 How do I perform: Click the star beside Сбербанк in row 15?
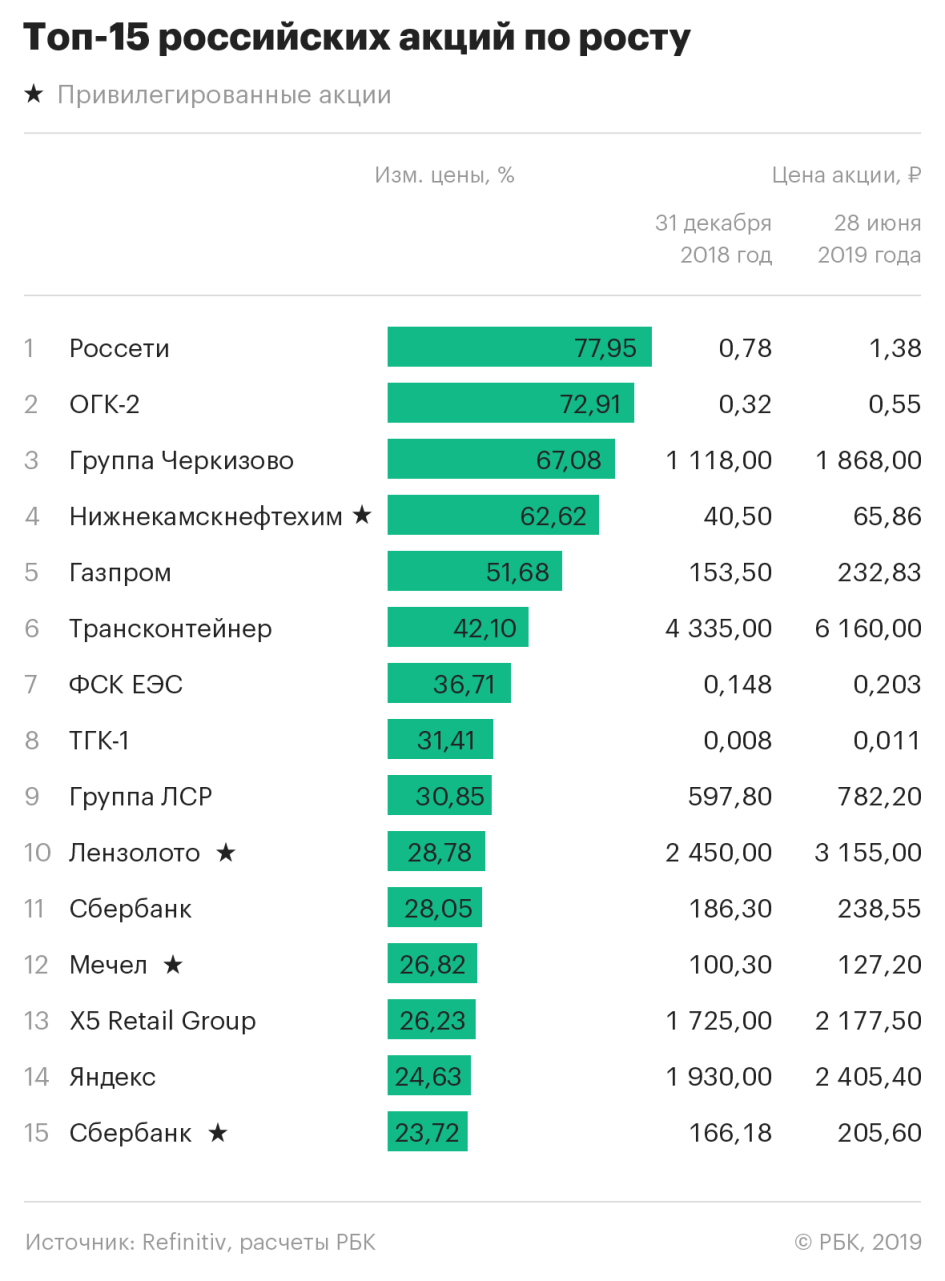point(217,1133)
